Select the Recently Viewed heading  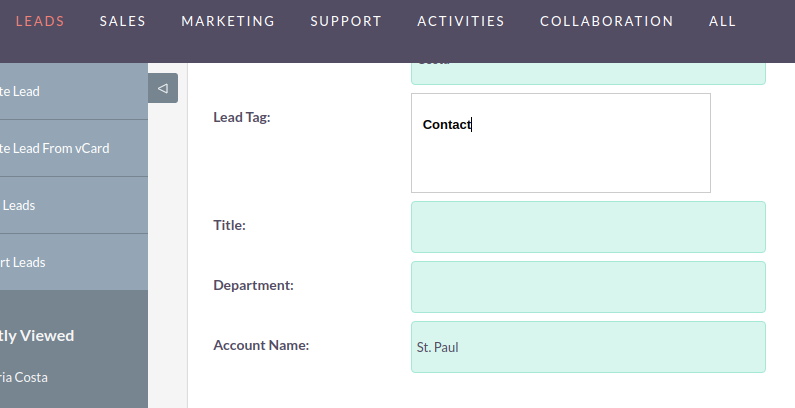pos(37,336)
